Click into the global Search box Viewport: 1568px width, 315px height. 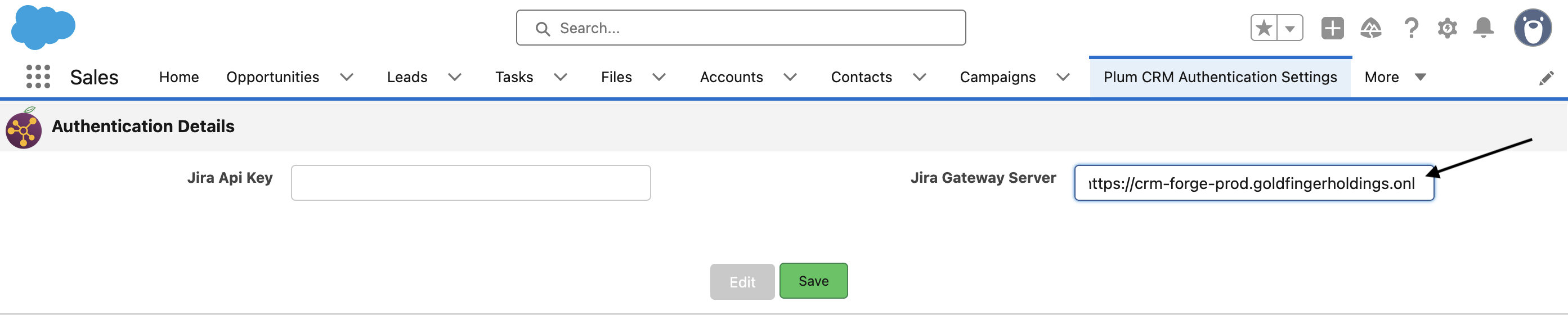coord(741,28)
